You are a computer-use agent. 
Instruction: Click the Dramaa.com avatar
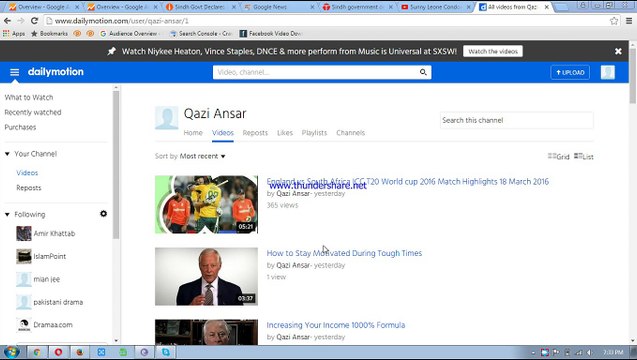(x=24, y=325)
